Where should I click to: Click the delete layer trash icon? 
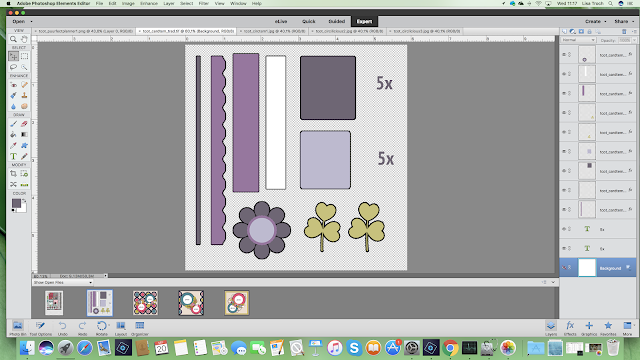pos(624,31)
